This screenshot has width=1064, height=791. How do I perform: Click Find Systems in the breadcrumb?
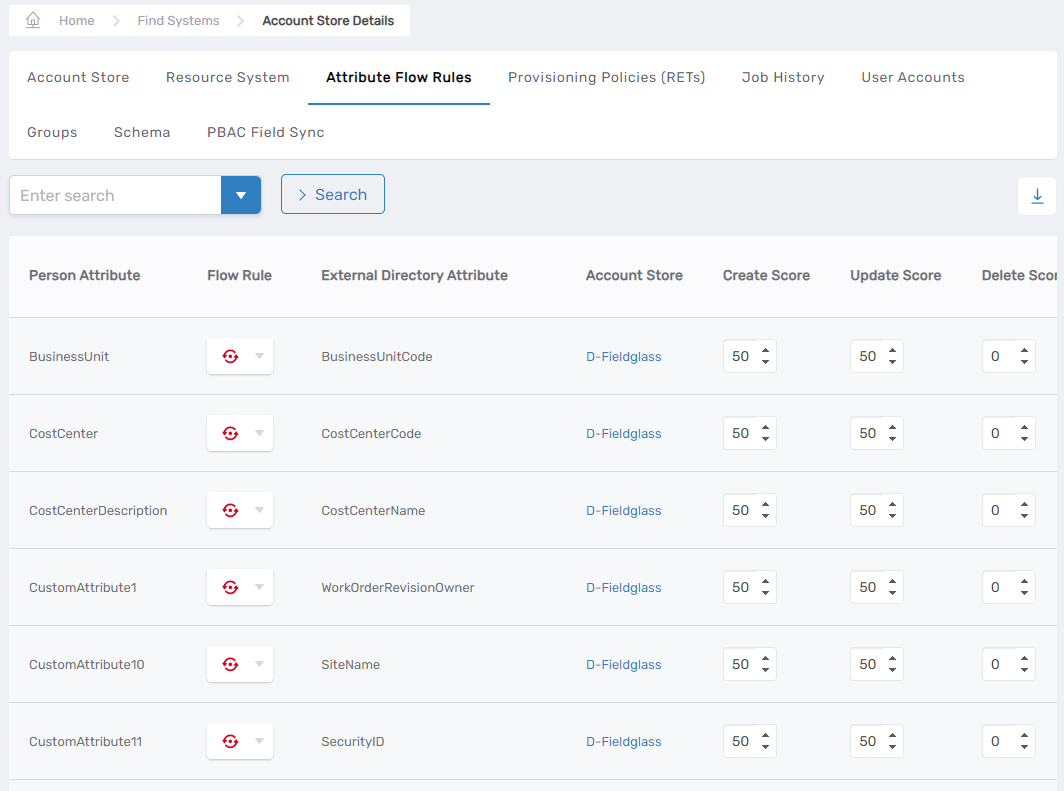coord(178,20)
